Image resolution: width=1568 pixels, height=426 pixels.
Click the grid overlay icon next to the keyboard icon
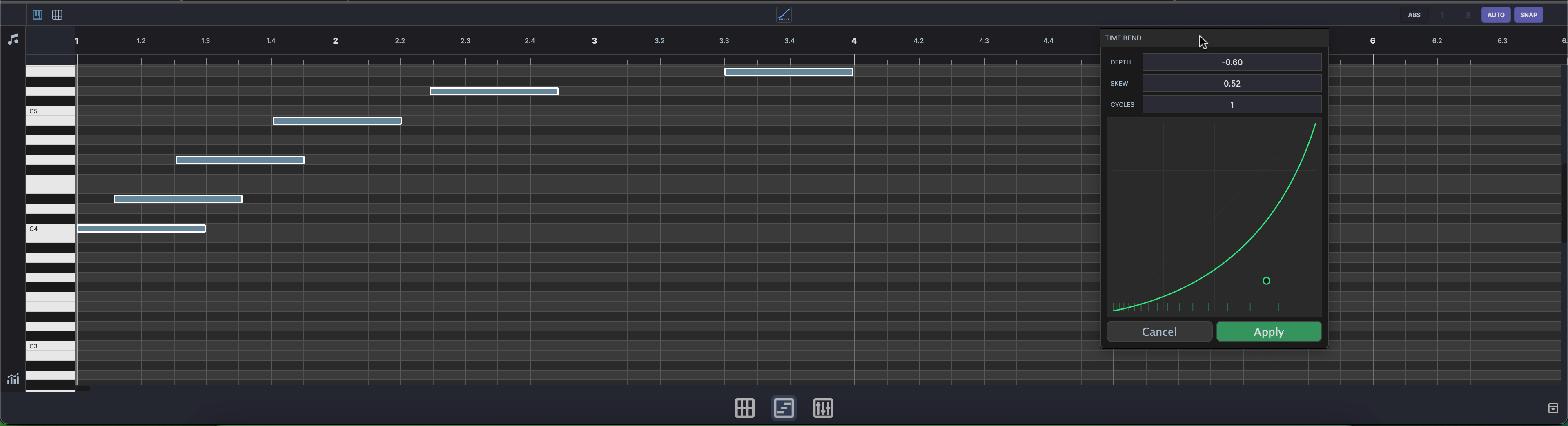point(58,15)
